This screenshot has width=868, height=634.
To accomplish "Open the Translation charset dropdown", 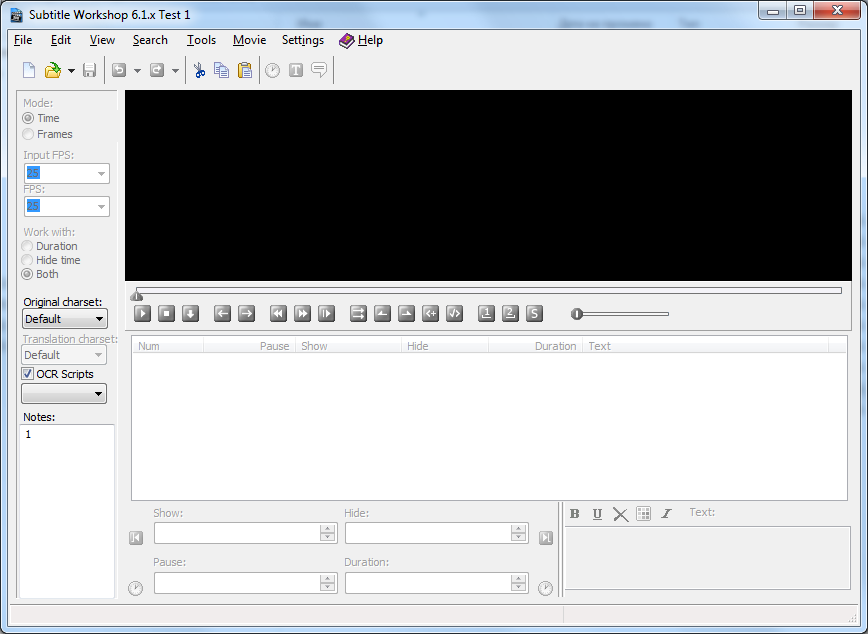I will [64, 355].
